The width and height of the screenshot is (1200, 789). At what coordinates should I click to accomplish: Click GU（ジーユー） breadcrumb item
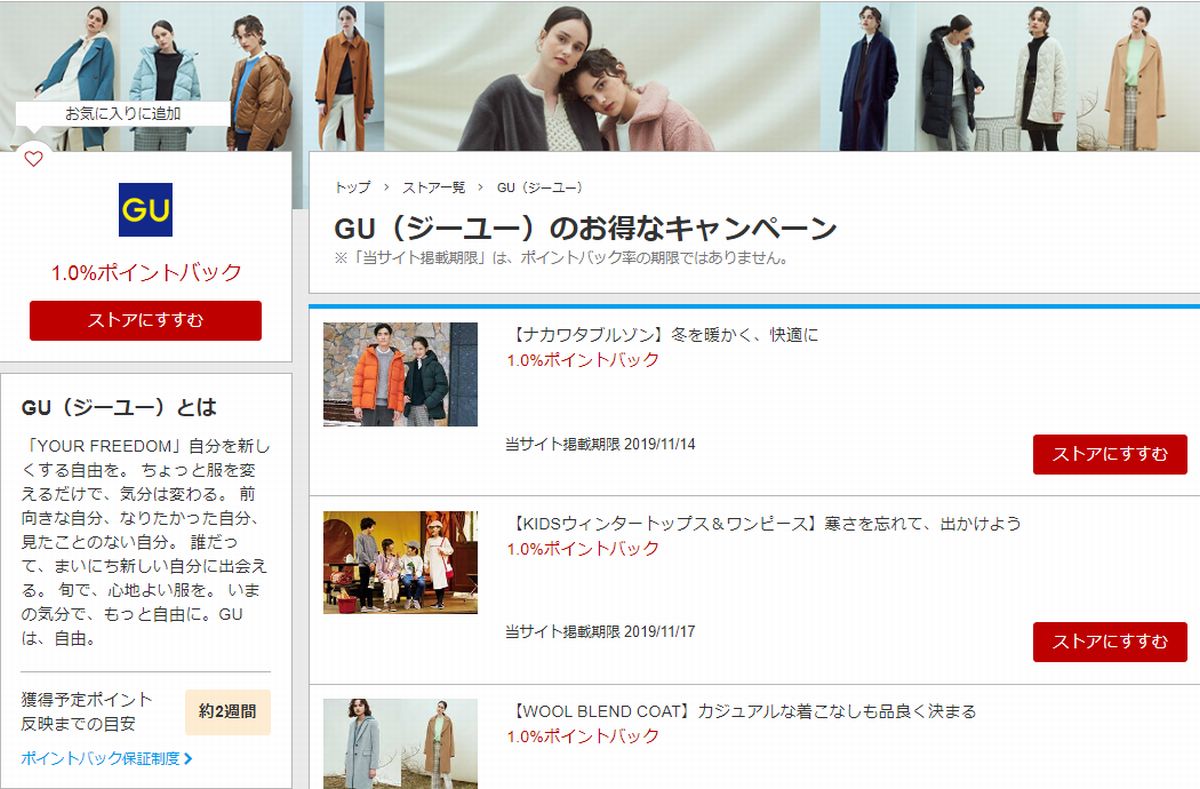pos(540,187)
